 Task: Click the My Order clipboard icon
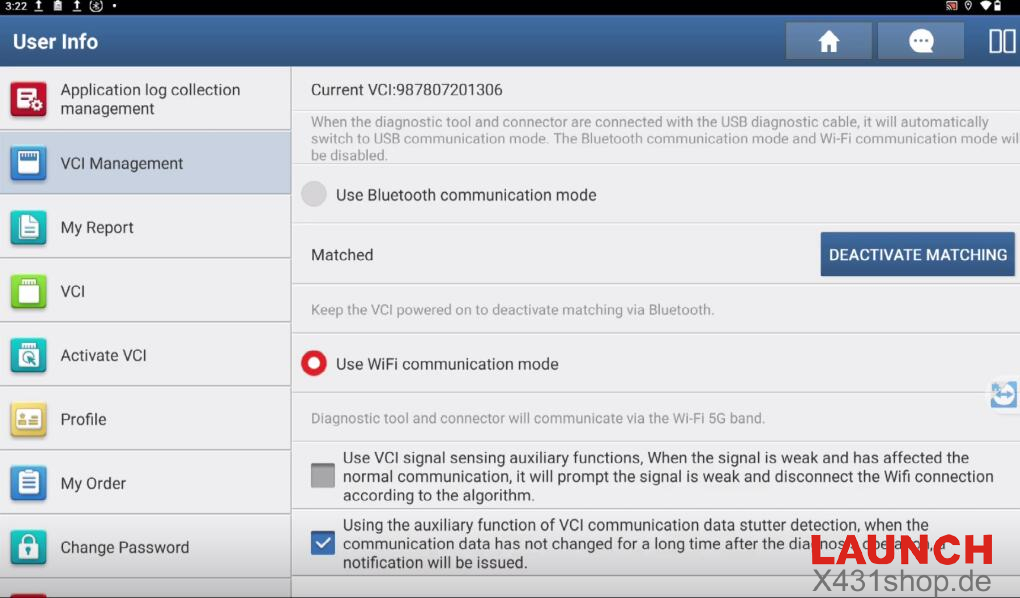[x=28, y=483]
